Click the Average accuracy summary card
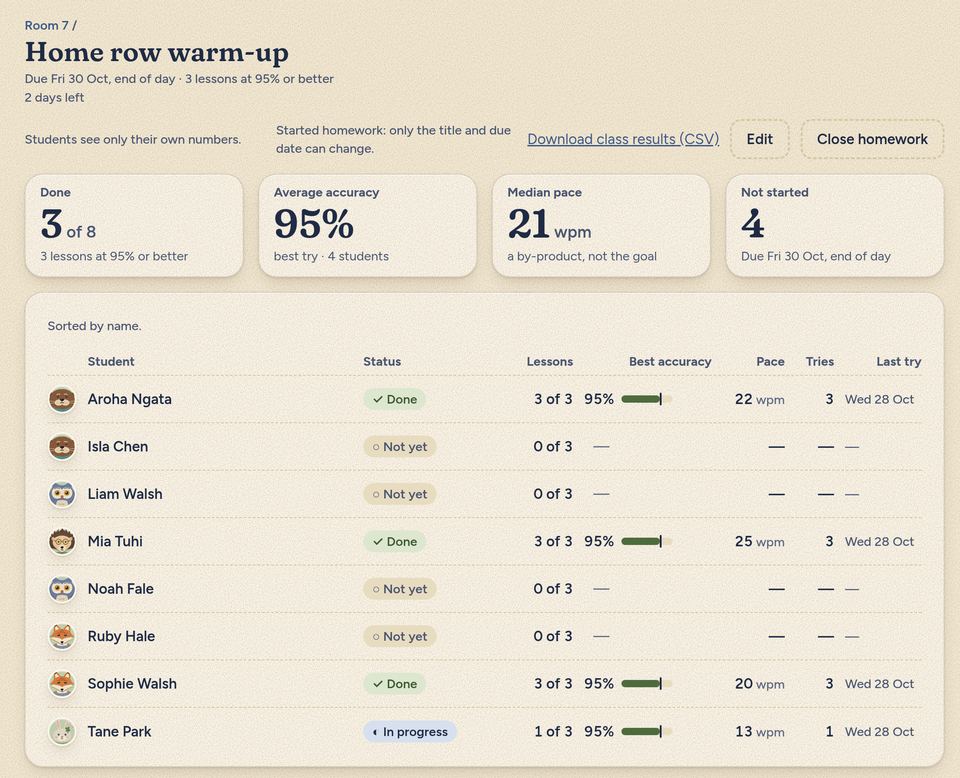 (367, 225)
